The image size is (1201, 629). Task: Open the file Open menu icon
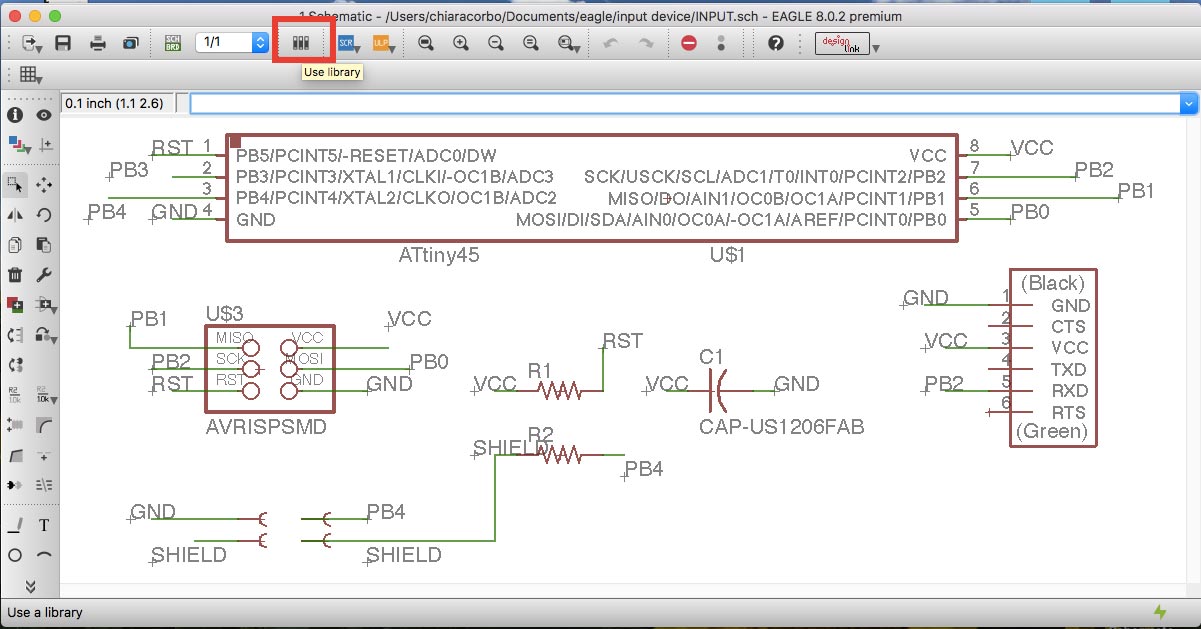point(32,43)
